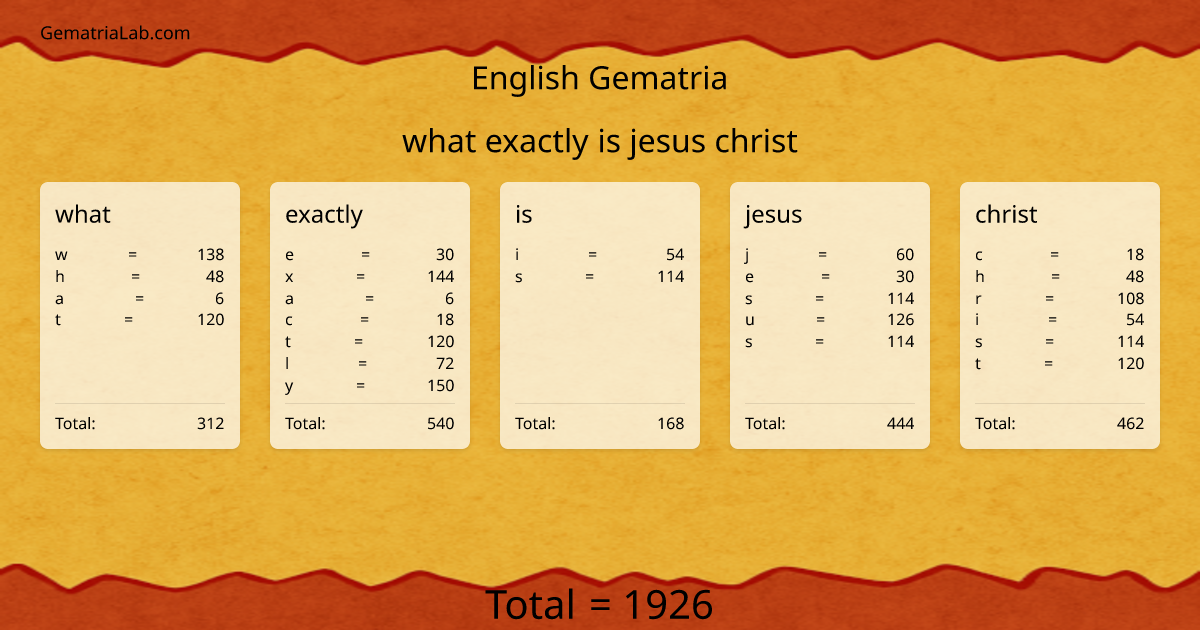Click the overall 'Total = 1926' text
Viewport: 1200px width, 630px height.
[x=600, y=605]
